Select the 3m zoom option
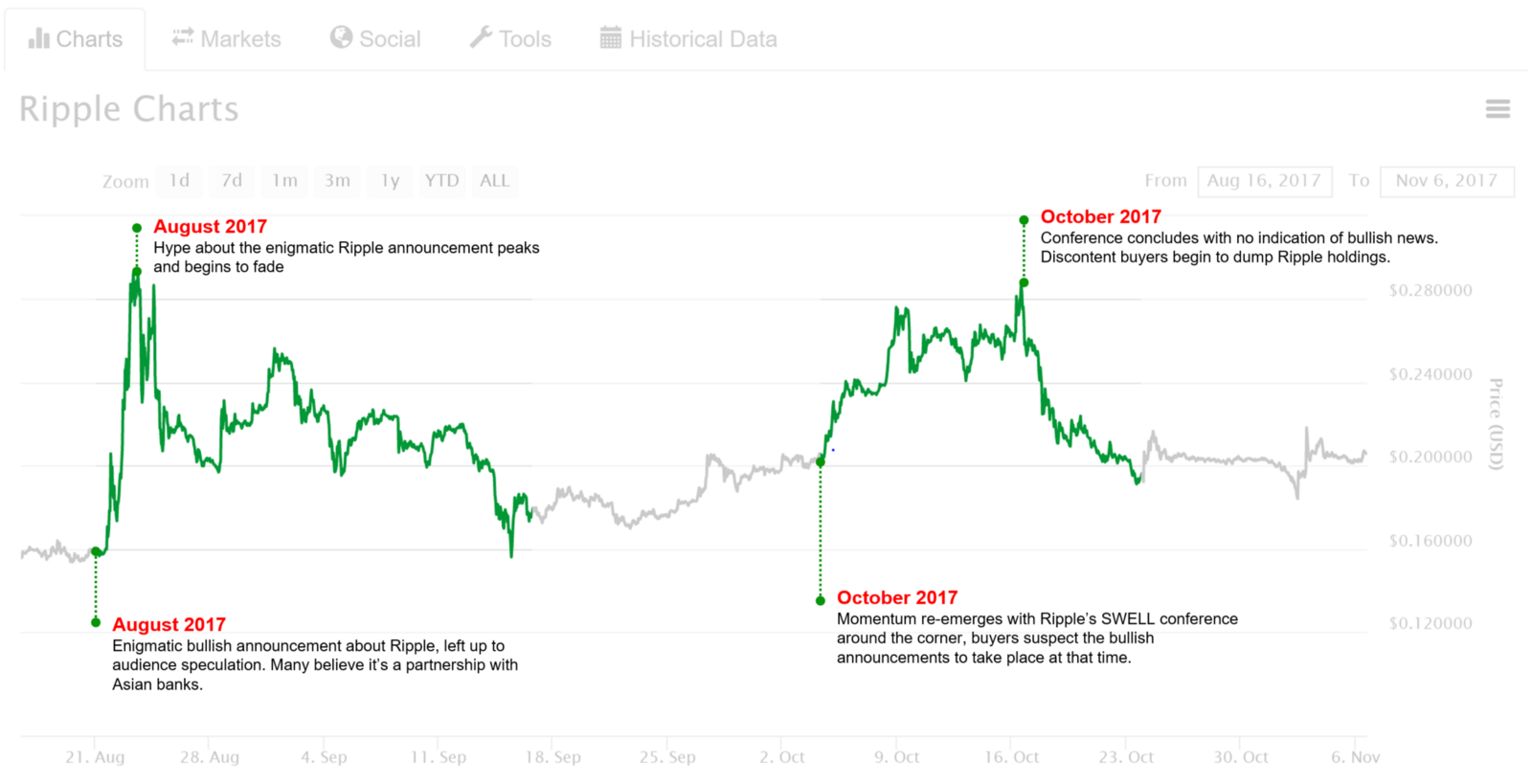This screenshot has height=784, width=1532. point(337,181)
